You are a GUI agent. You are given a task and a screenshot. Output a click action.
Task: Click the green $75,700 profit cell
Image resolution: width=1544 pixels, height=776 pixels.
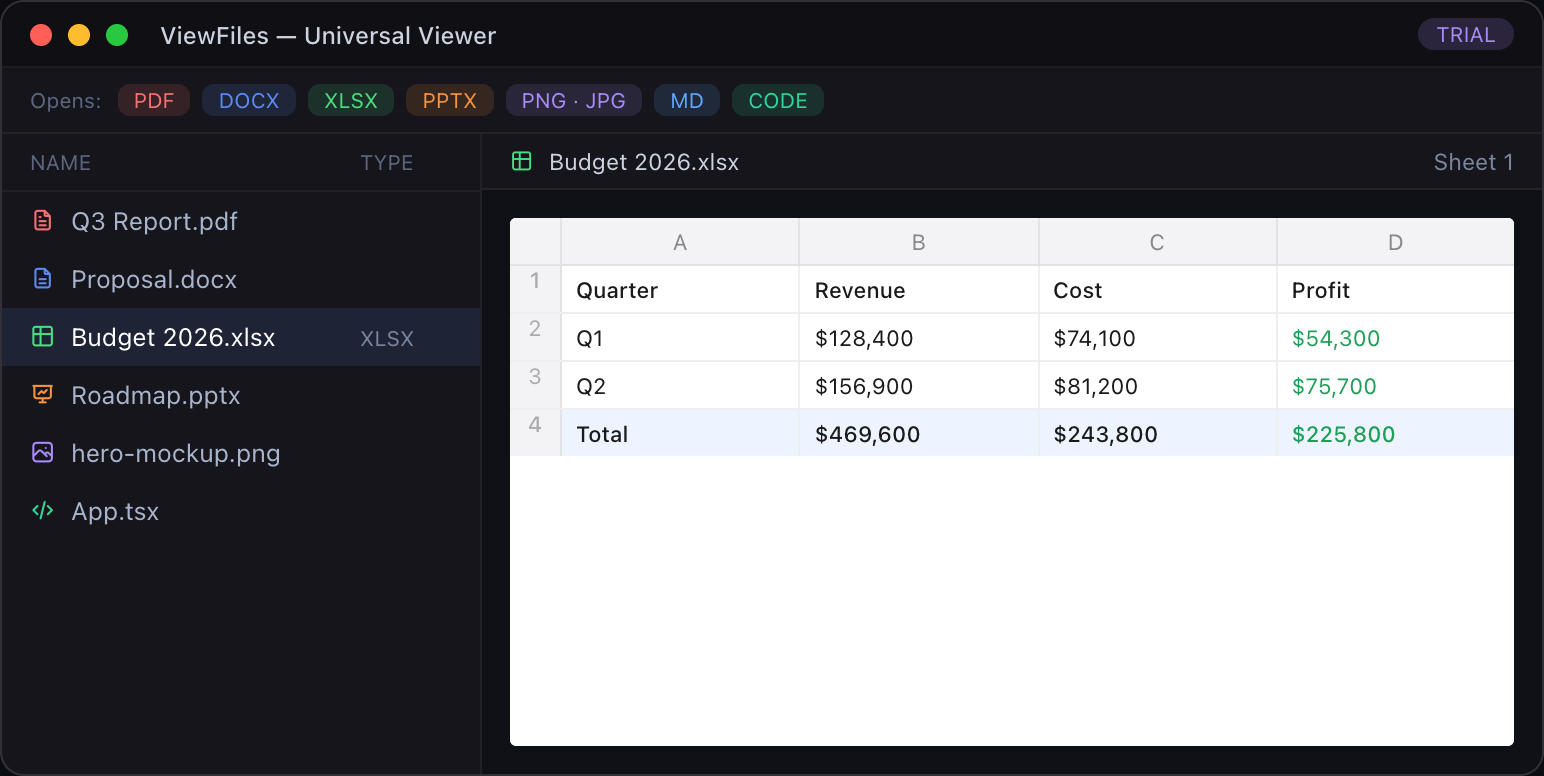point(1395,386)
